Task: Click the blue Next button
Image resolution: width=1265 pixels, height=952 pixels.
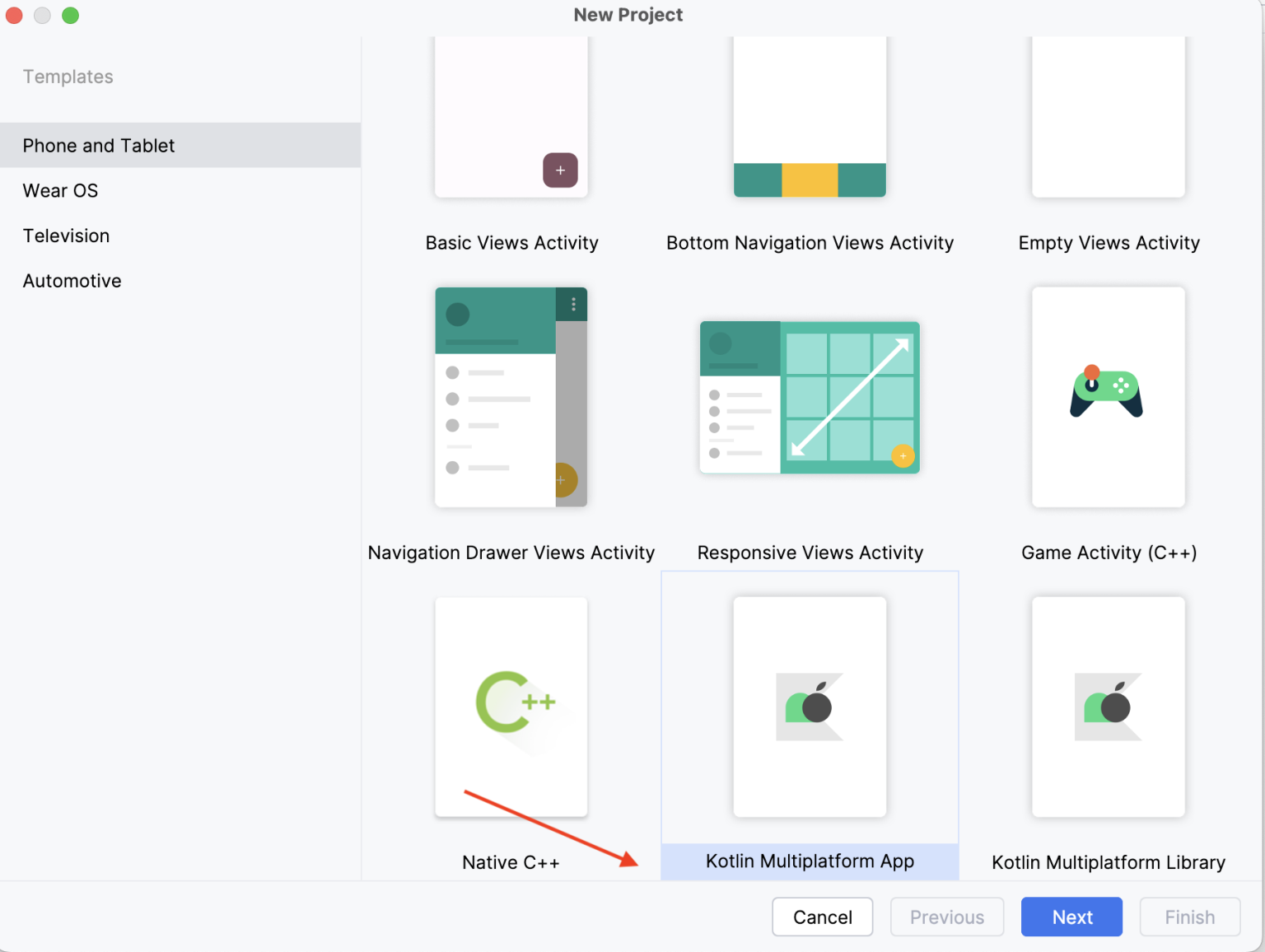Action: 1071,917
